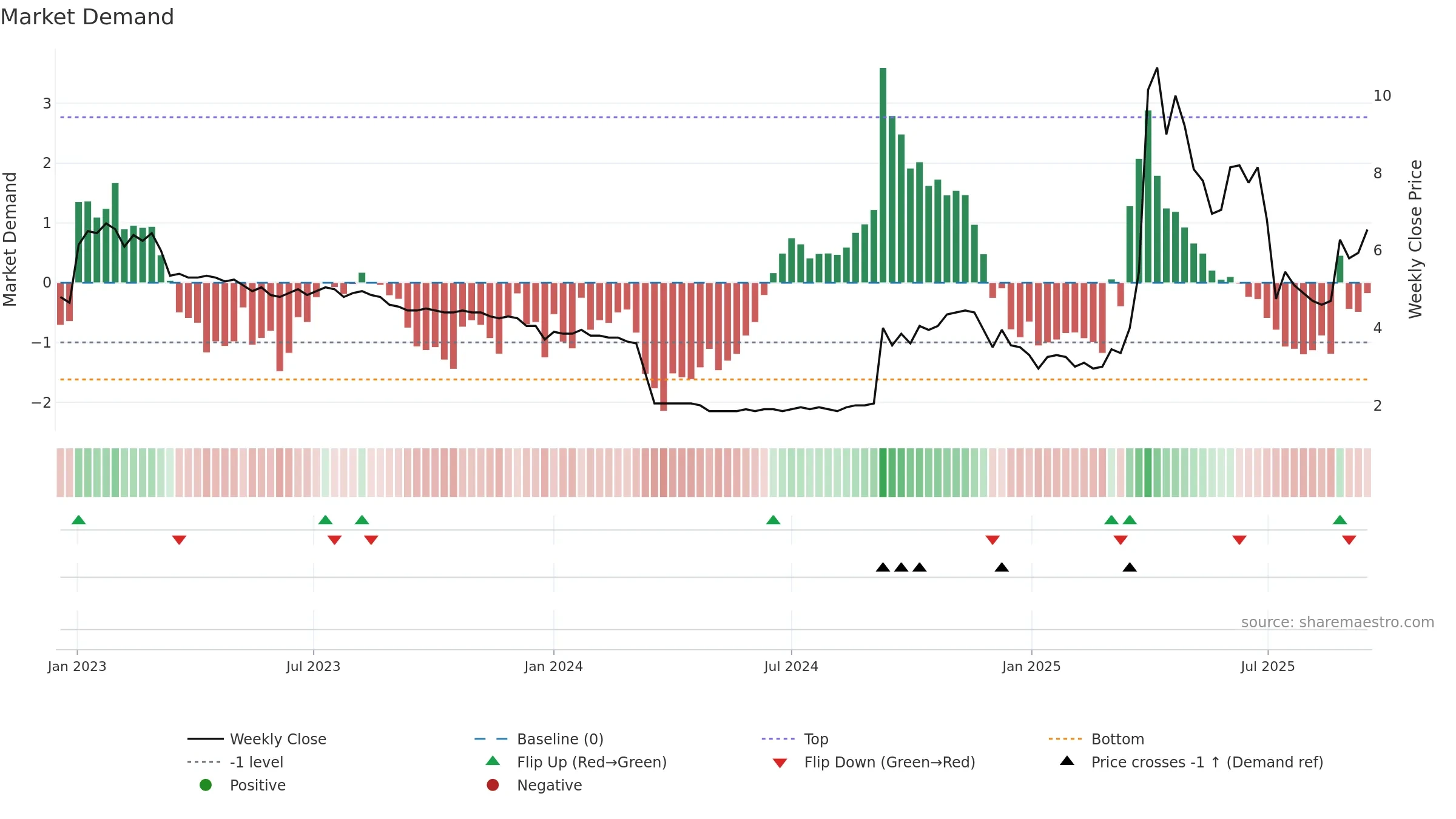The image size is (1456, 819).
Task: Click the Negative legend label
Action: (x=549, y=785)
